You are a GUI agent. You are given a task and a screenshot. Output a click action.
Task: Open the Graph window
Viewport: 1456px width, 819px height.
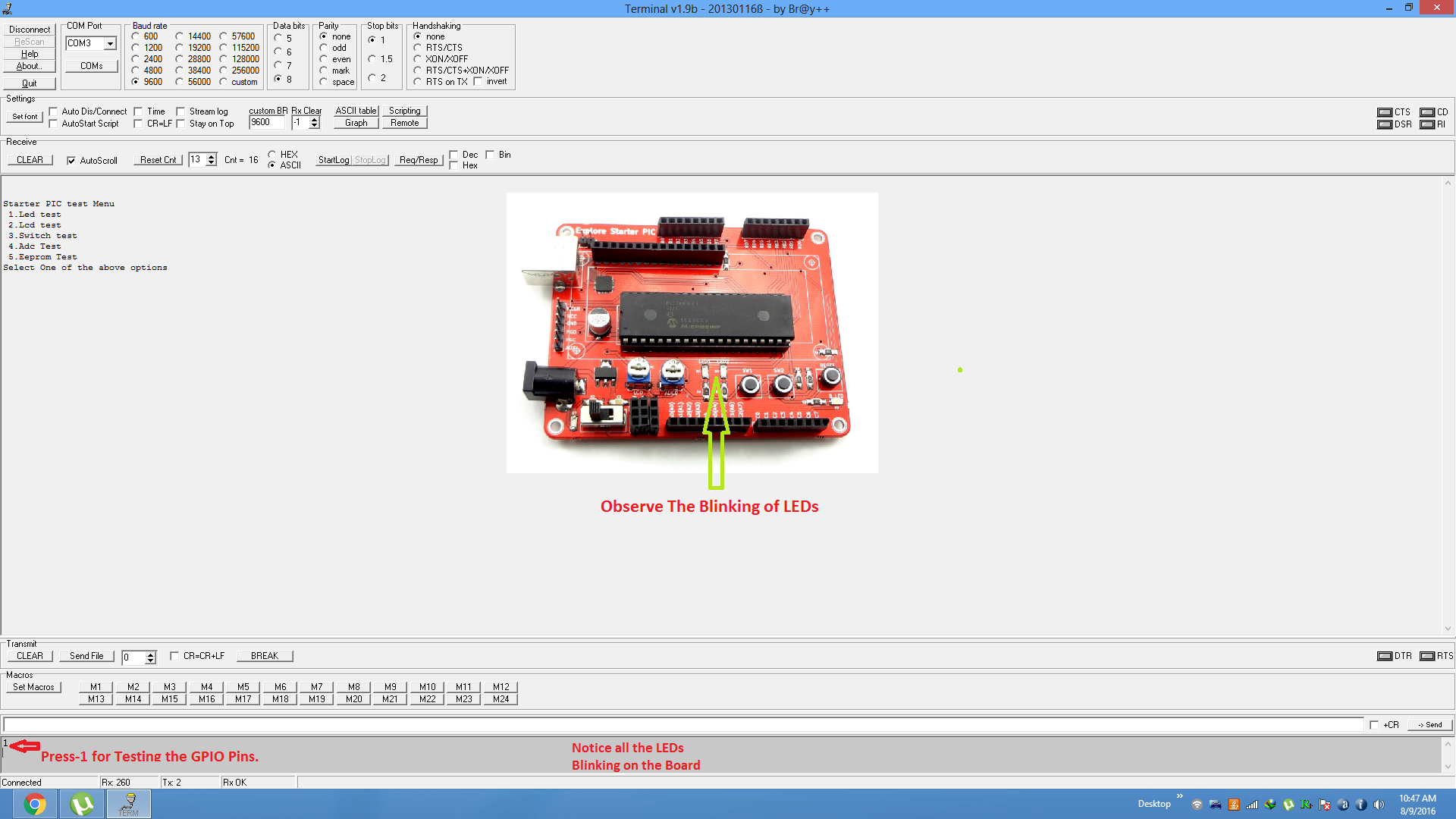pyautogui.click(x=356, y=123)
